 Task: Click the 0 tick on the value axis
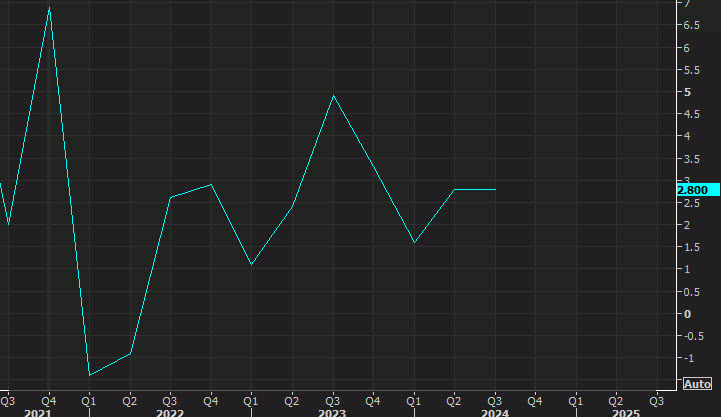(687, 314)
